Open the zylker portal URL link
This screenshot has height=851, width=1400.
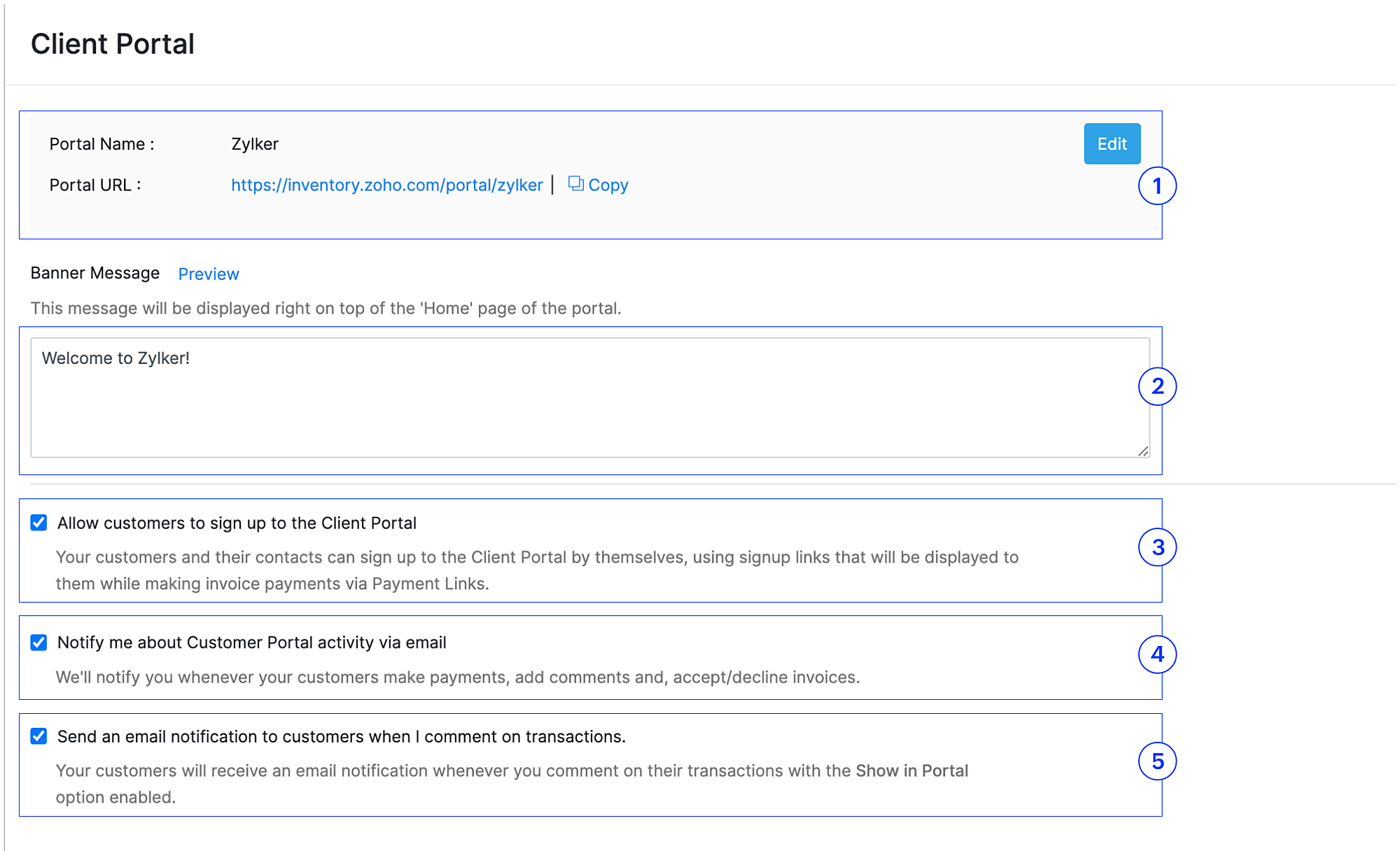click(386, 185)
